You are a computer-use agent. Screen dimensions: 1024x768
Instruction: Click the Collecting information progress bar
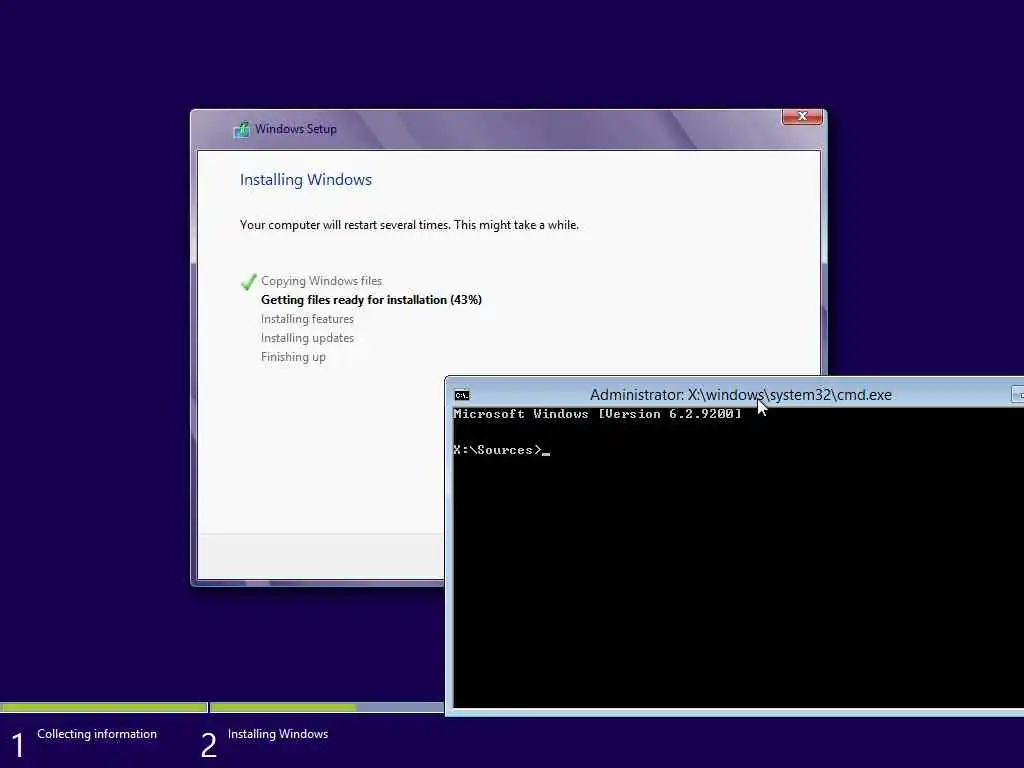click(x=104, y=707)
